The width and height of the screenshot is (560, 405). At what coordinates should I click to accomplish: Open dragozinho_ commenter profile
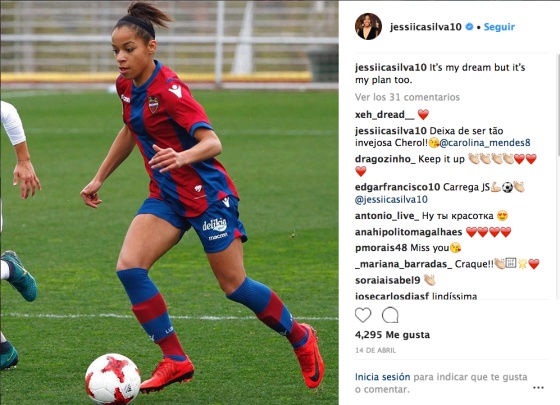click(385, 159)
